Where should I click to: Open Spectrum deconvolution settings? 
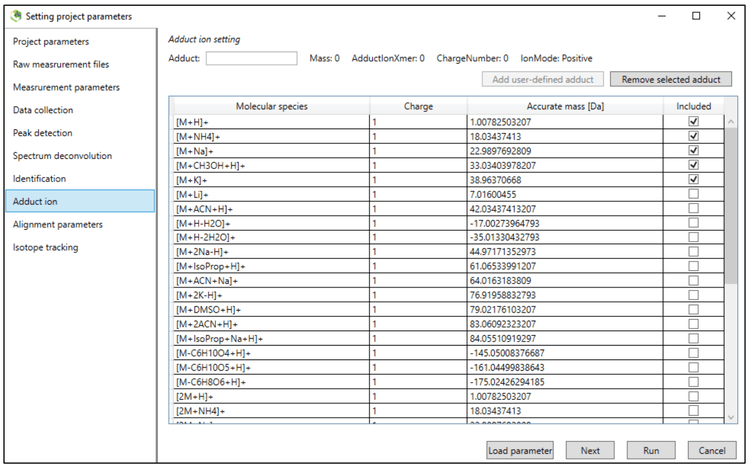[62, 156]
